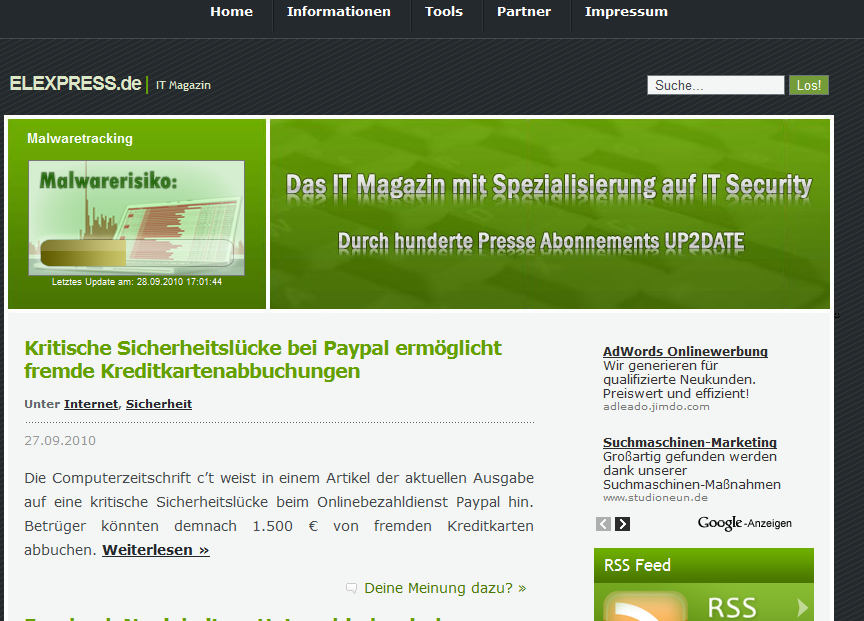This screenshot has height=621, width=864.
Task: Click the IT Security magazine banner
Action: [549, 214]
